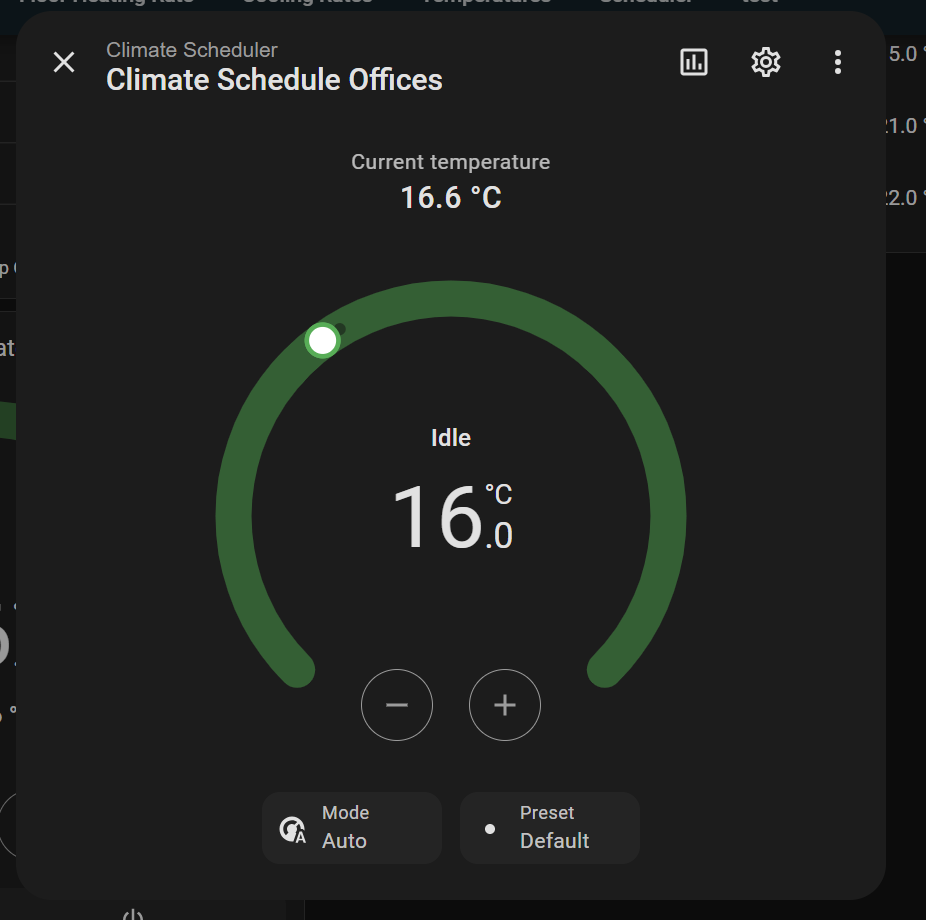This screenshot has height=920, width=926.
Task: Click the Climate Scheduler subtitle
Action: [192, 50]
